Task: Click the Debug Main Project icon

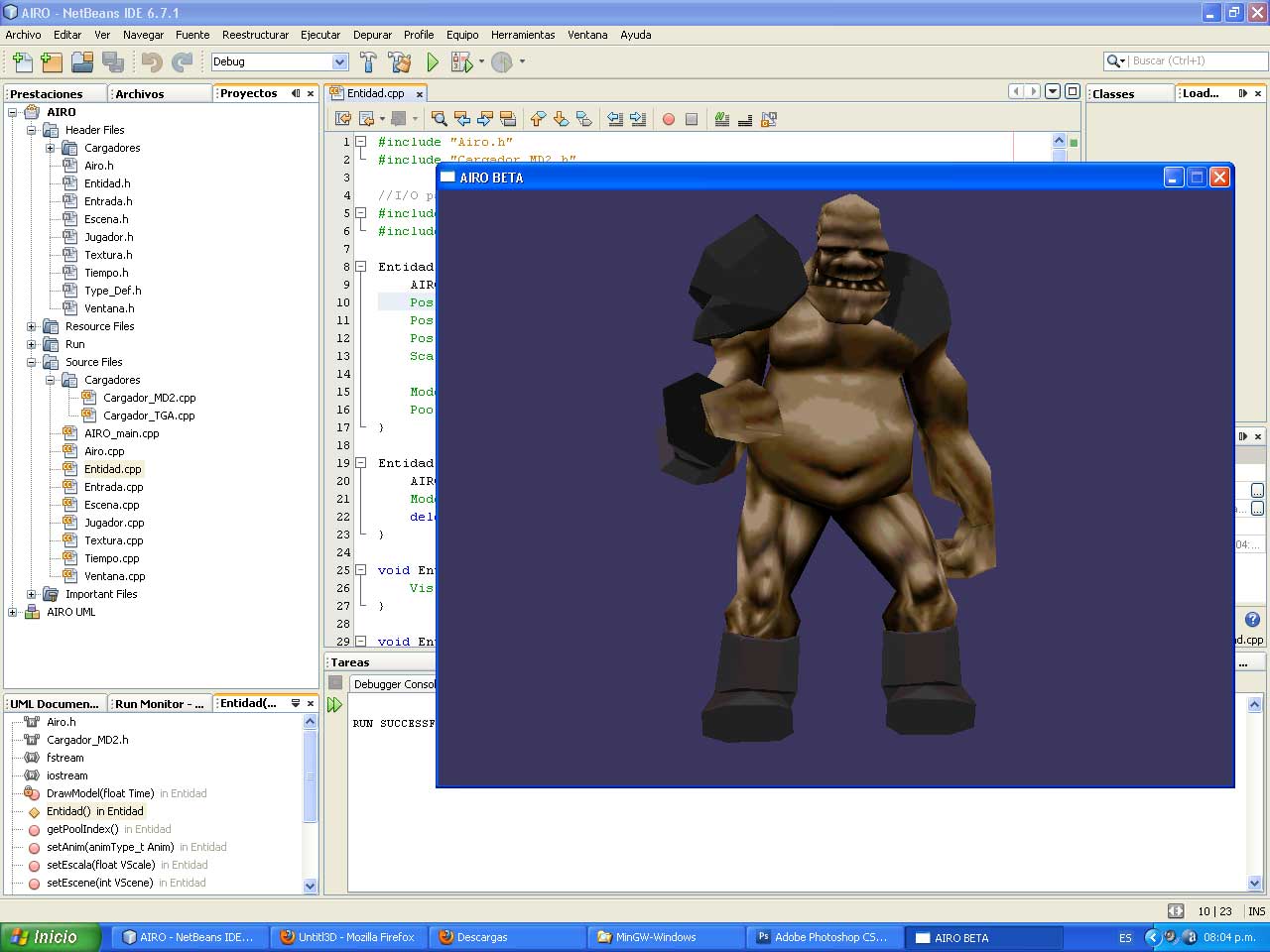Action: click(x=461, y=61)
